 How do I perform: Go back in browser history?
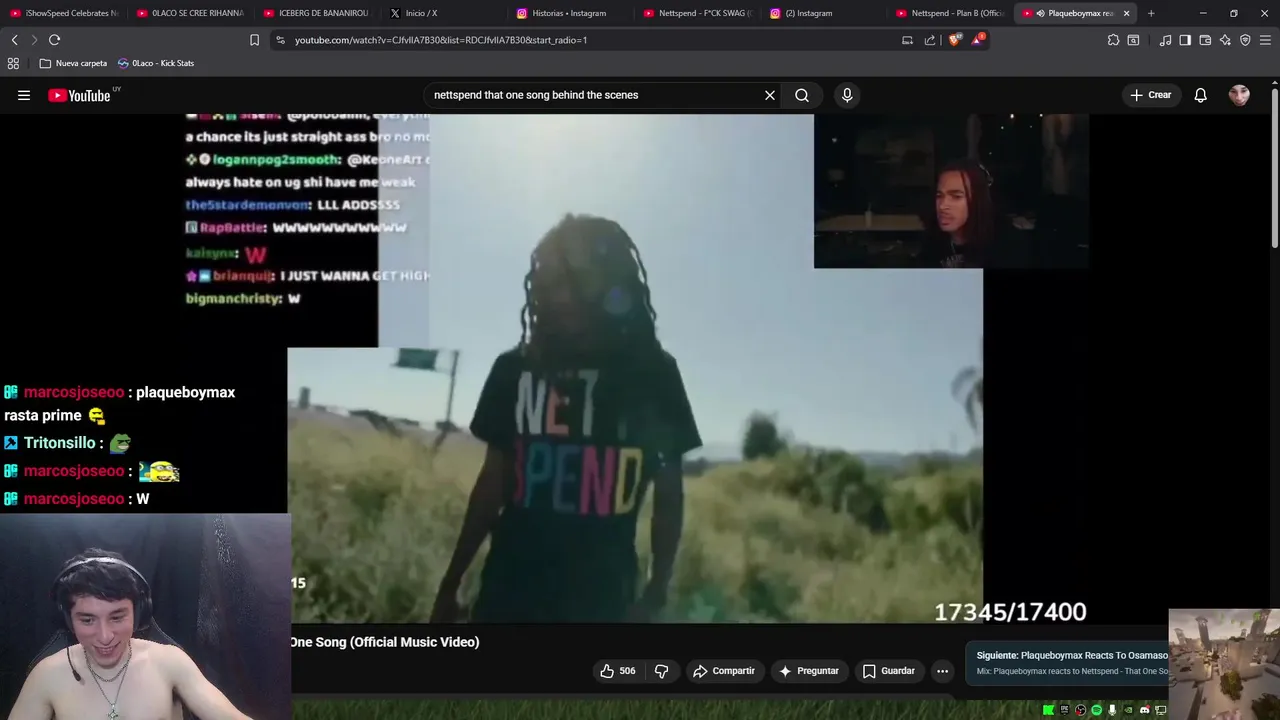tap(14, 40)
